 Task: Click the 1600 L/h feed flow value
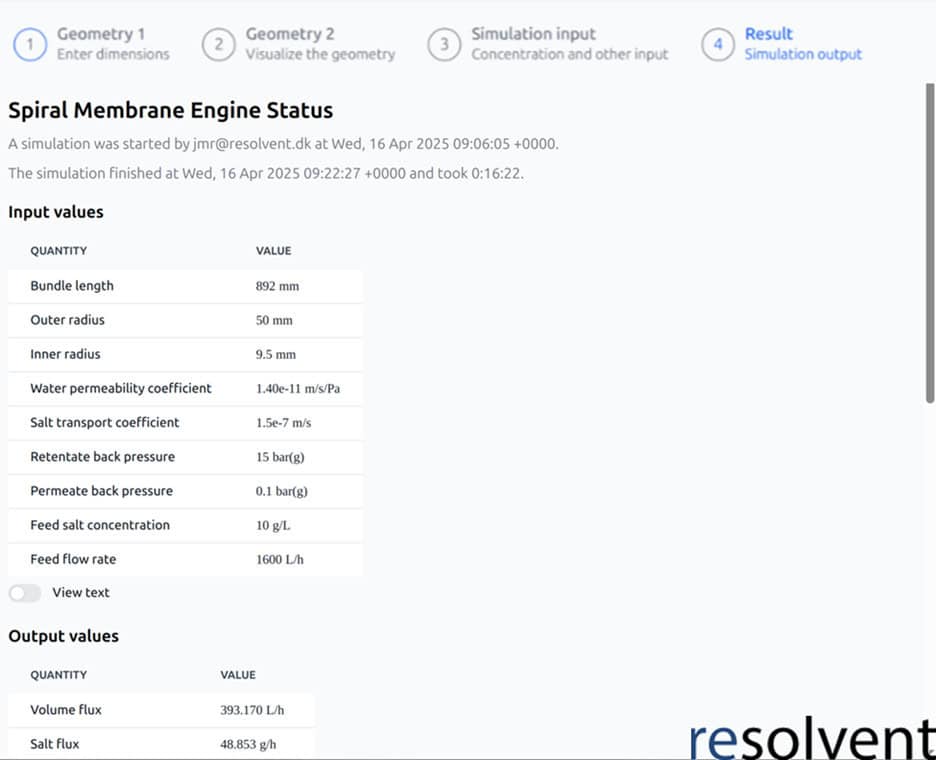(x=279, y=559)
